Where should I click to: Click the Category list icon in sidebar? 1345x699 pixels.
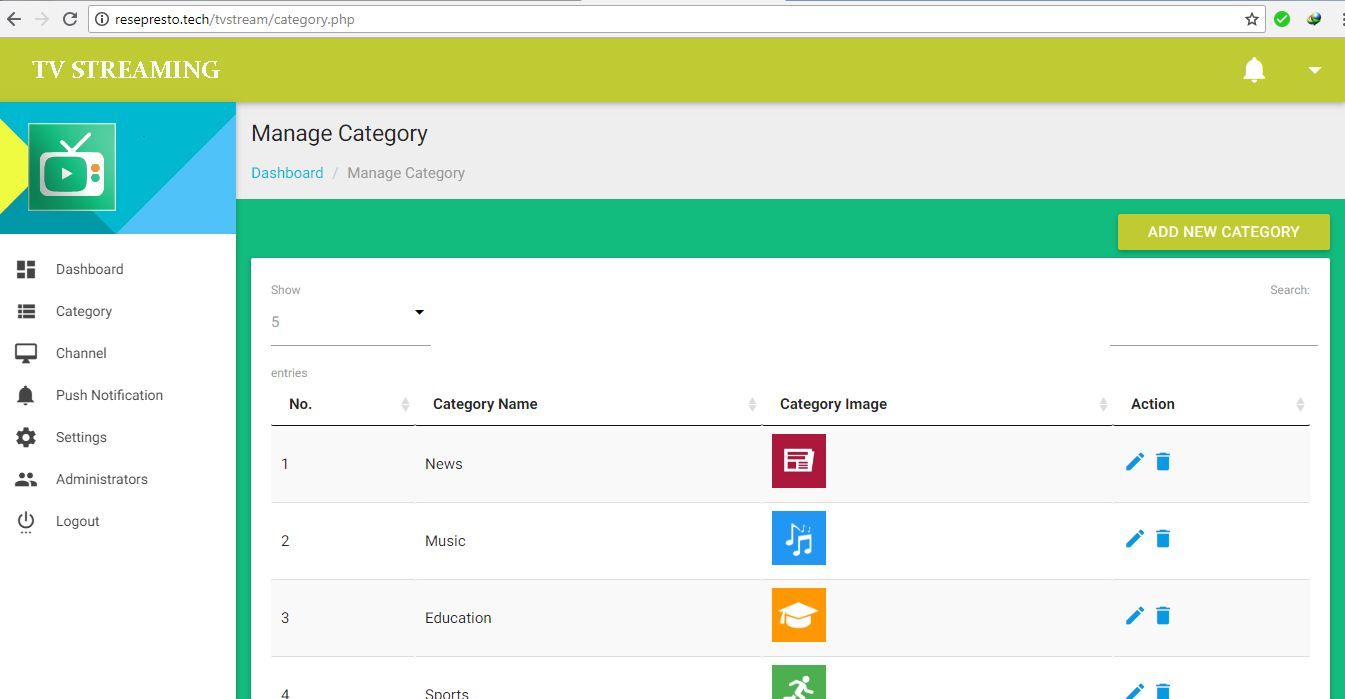(x=26, y=311)
